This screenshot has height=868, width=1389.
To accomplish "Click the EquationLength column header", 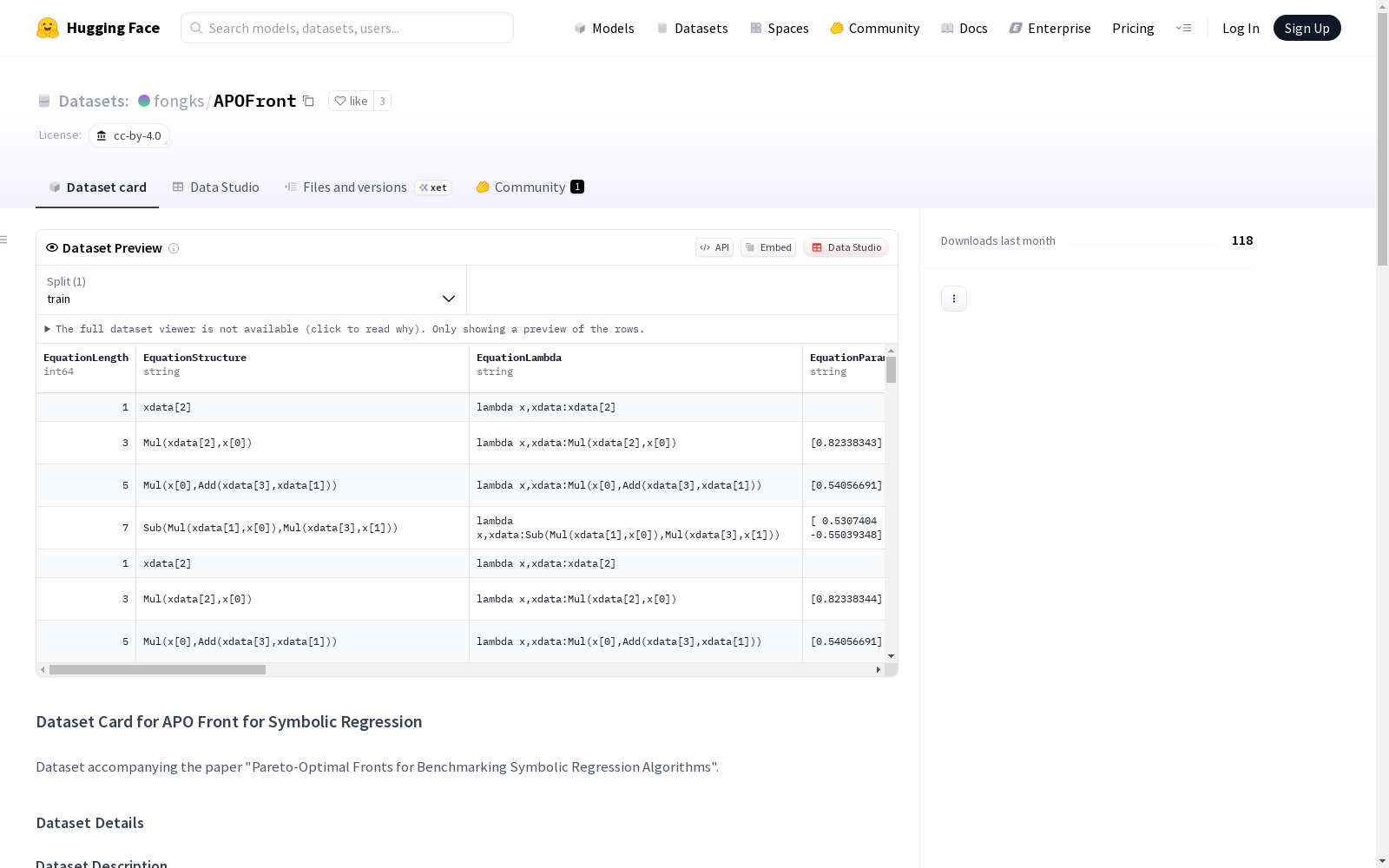I will tap(86, 368).
